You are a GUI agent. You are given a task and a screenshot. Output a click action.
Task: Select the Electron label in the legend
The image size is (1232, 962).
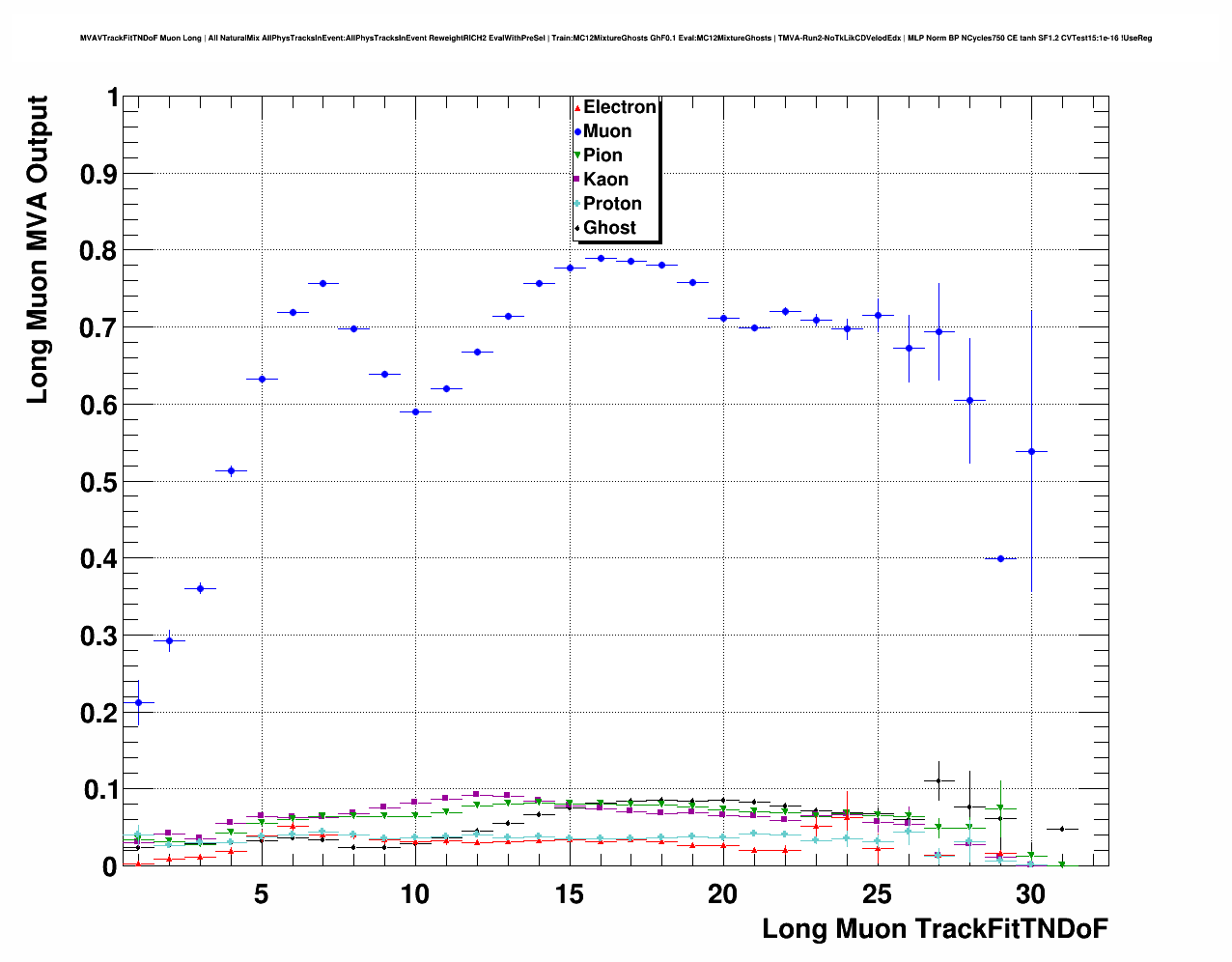click(619, 107)
